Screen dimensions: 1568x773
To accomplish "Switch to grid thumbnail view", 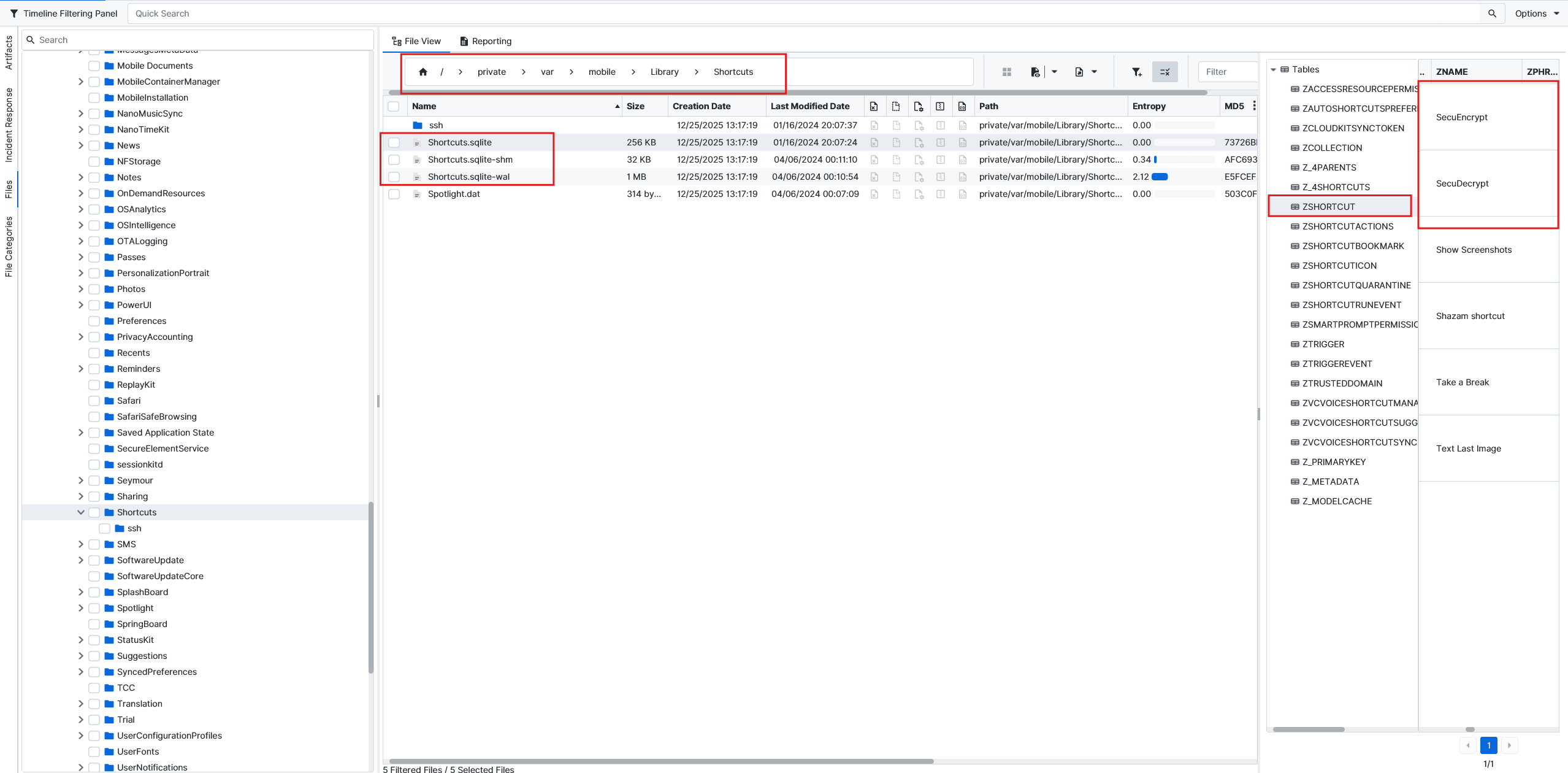I will [x=1006, y=72].
